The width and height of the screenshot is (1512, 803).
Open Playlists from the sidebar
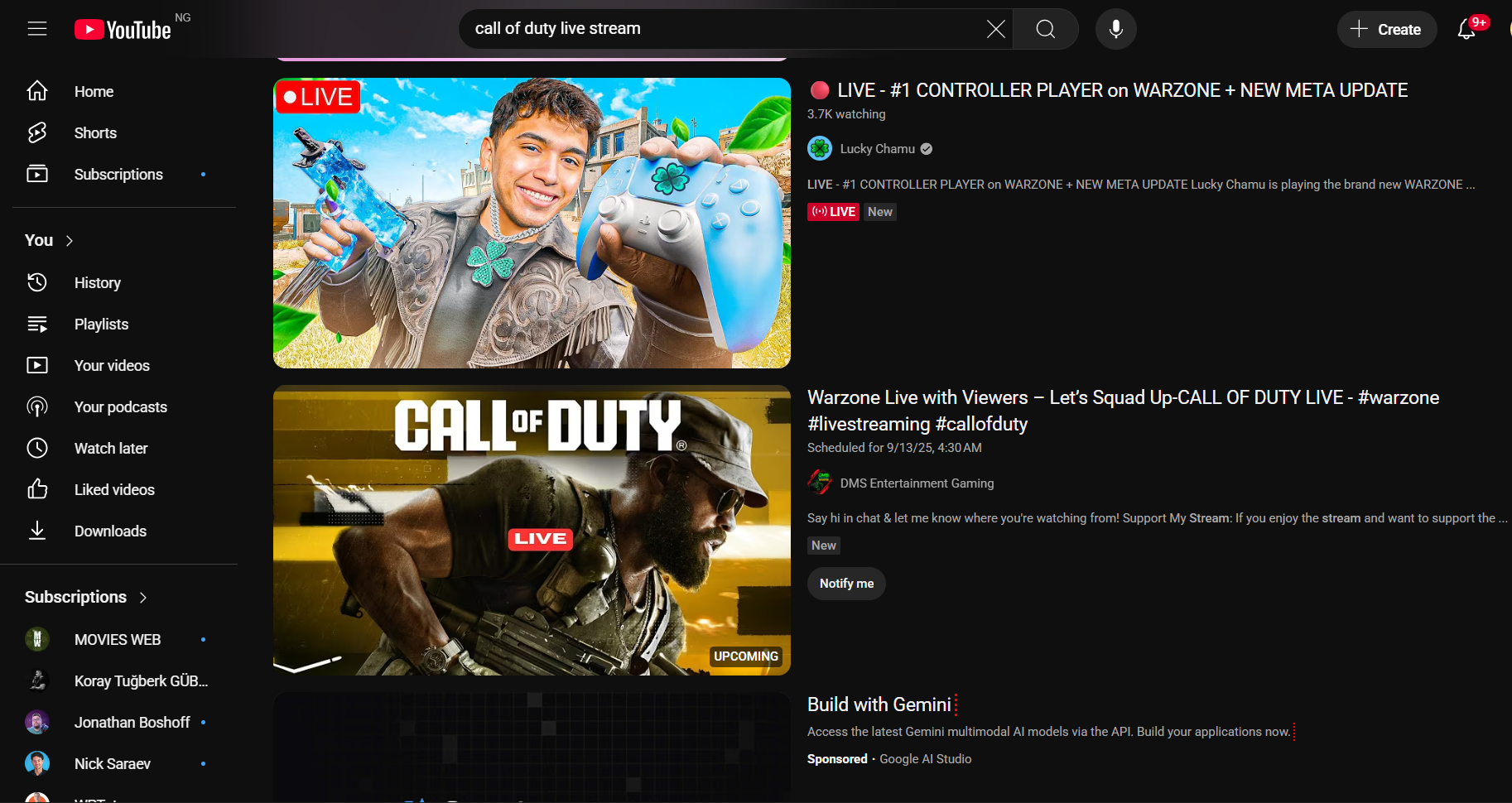coord(124,324)
